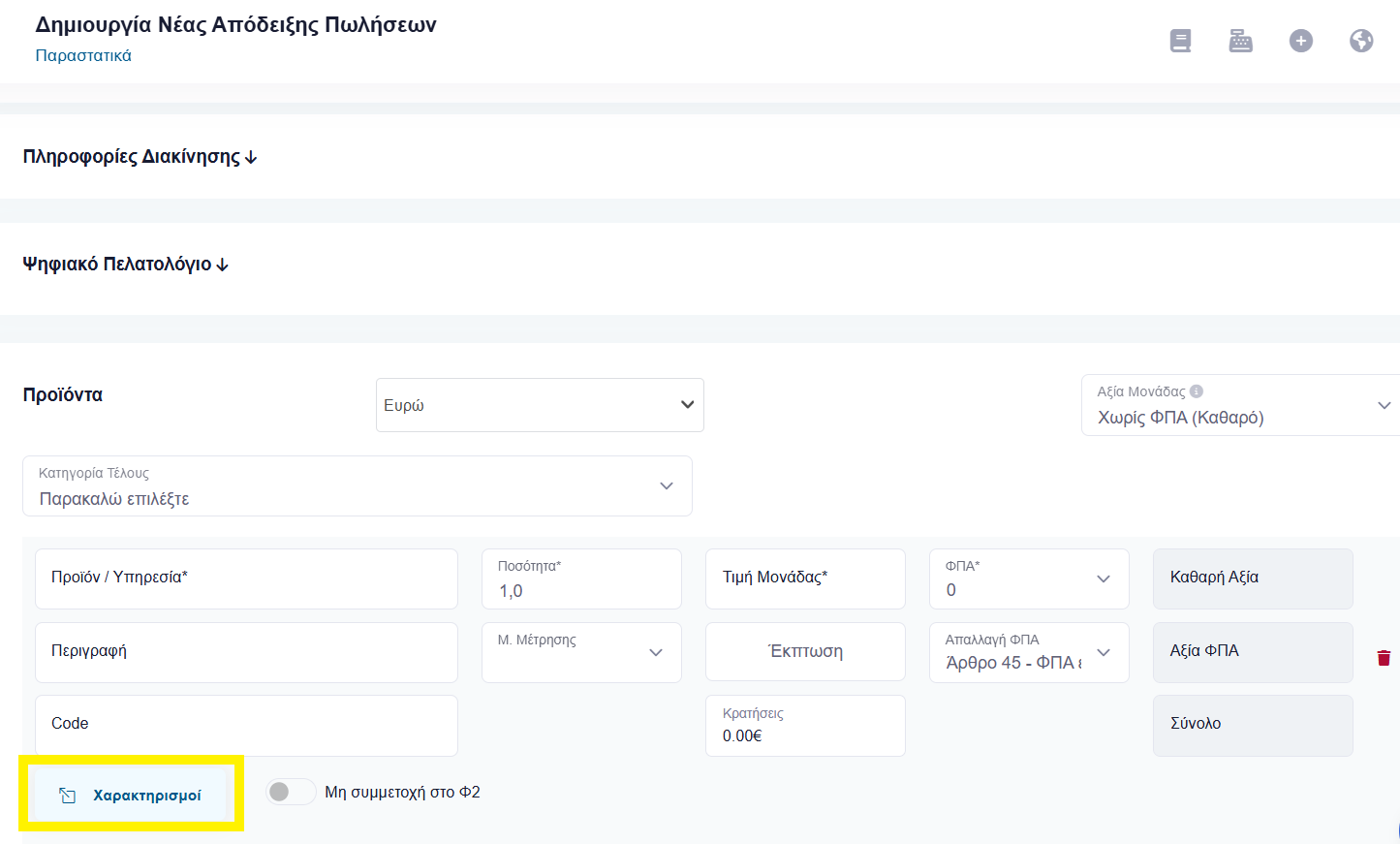Viewport: 1400px width, 844px height.
Task: Open Κατηγορία Τέλους dropdown
Action: pos(358,485)
